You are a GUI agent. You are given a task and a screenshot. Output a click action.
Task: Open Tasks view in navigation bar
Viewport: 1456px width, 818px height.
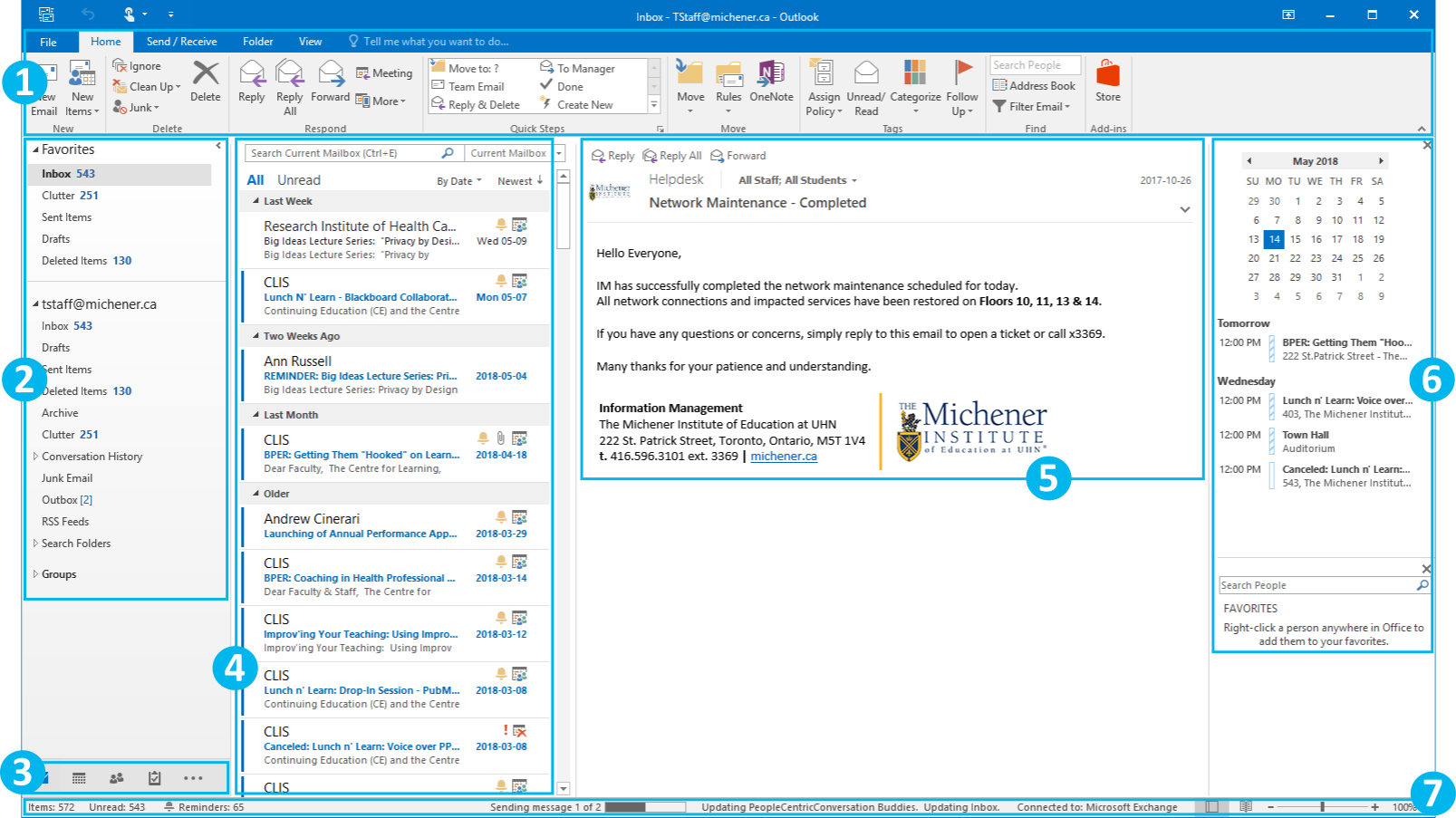pos(155,778)
